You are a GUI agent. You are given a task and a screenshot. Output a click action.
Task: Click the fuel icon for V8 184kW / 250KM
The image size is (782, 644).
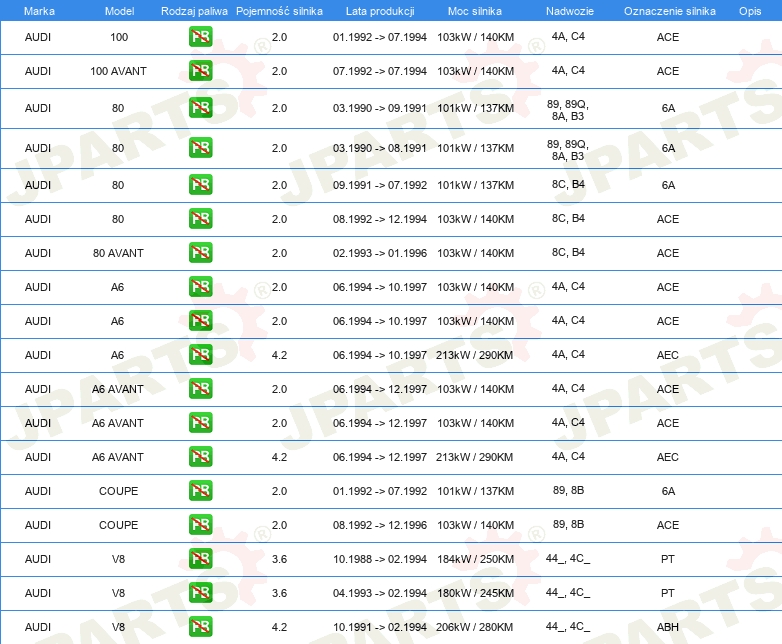click(200, 559)
